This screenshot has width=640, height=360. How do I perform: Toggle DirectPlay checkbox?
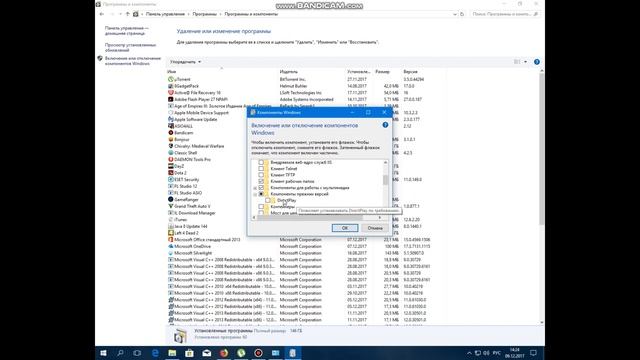268,200
